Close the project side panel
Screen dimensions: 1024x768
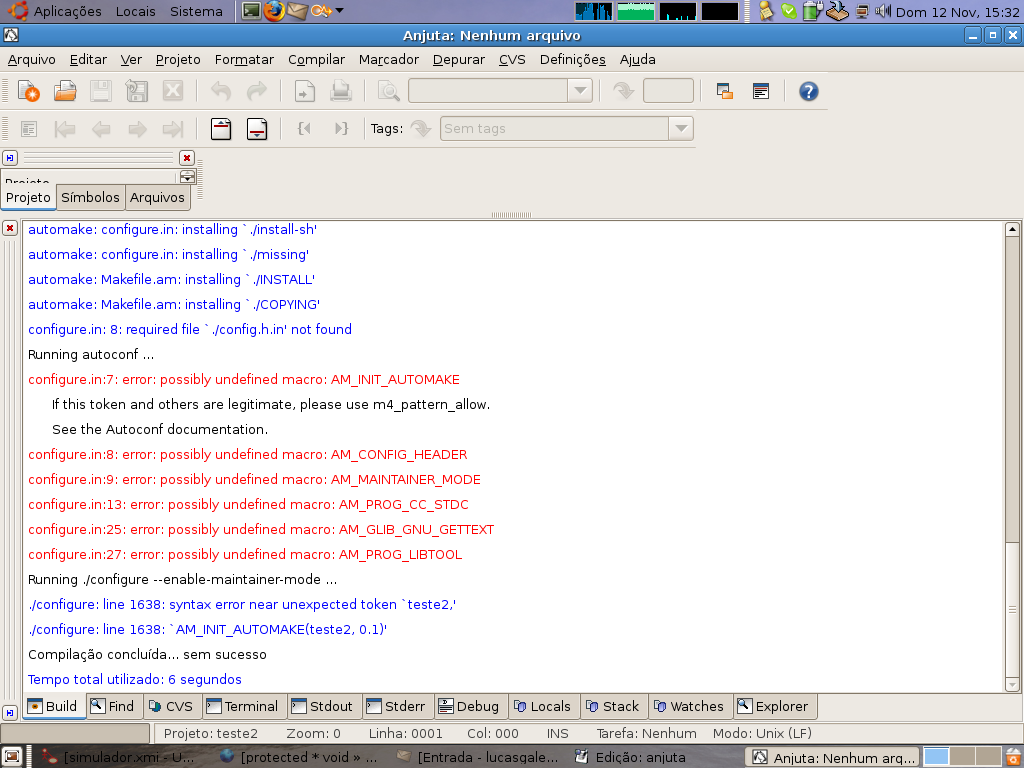click(187, 157)
